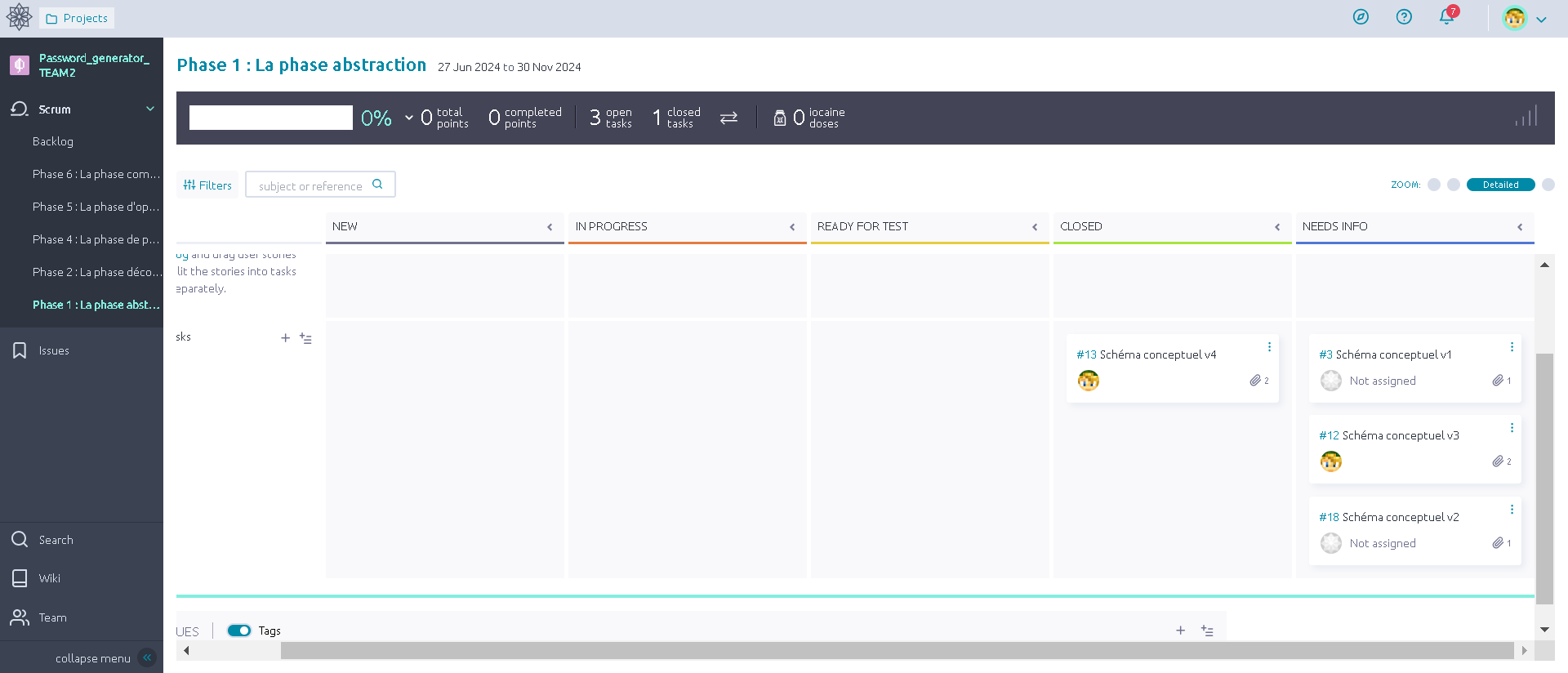The image size is (1568, 673).
Task: Open the notifications bell
Action: [x=1446, y=17]
